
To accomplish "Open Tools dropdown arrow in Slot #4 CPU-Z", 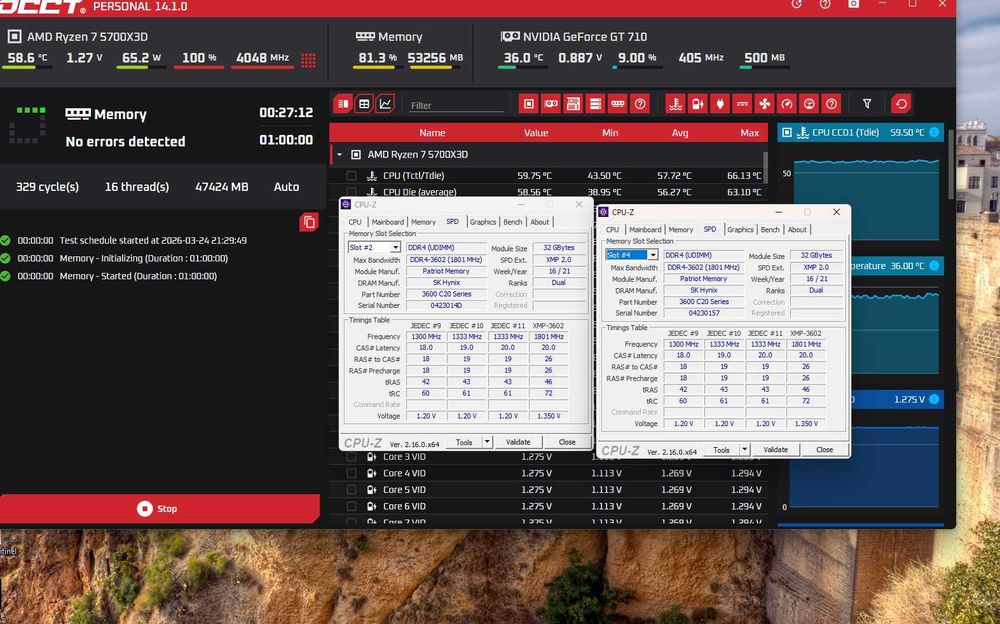I will 744,450.
